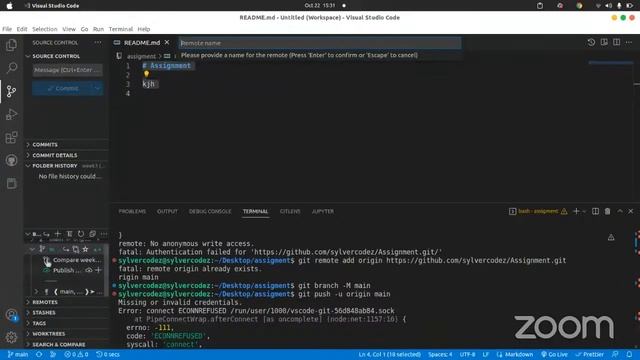The height and width of the screenshot is (360, 640).
Task: Click the plus icon beside Publish row
Action: click(x=98, y=270)
